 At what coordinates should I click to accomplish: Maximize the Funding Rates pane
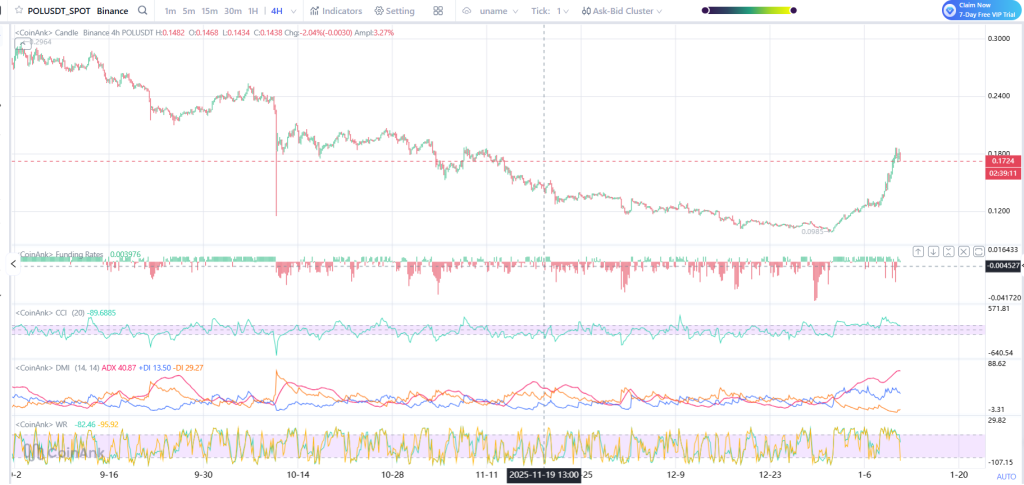(x=978, y=251)
